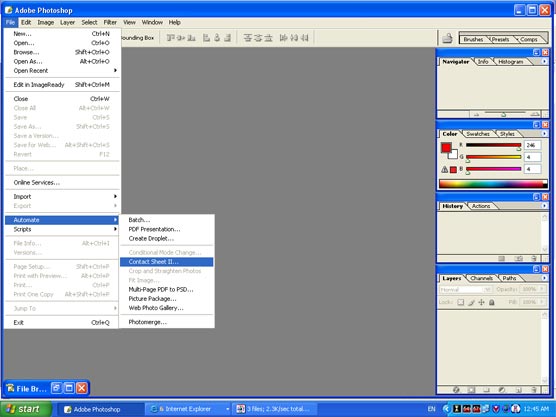556x417 pixels.
Task: Select Photomerge menu item
Action: click(167, 322)
